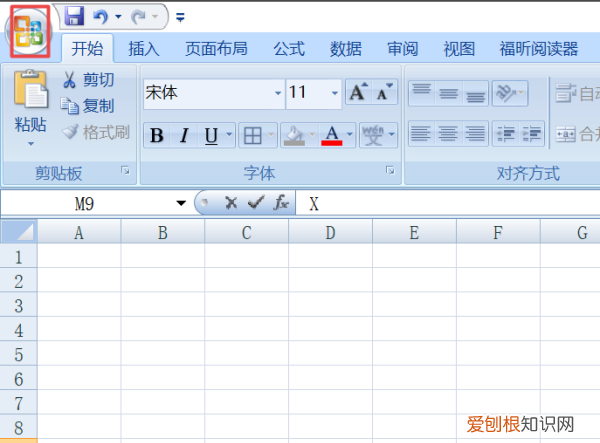Screen dimensions: 600x443
Task: Select the row 3 header
Action: (17, 305)
